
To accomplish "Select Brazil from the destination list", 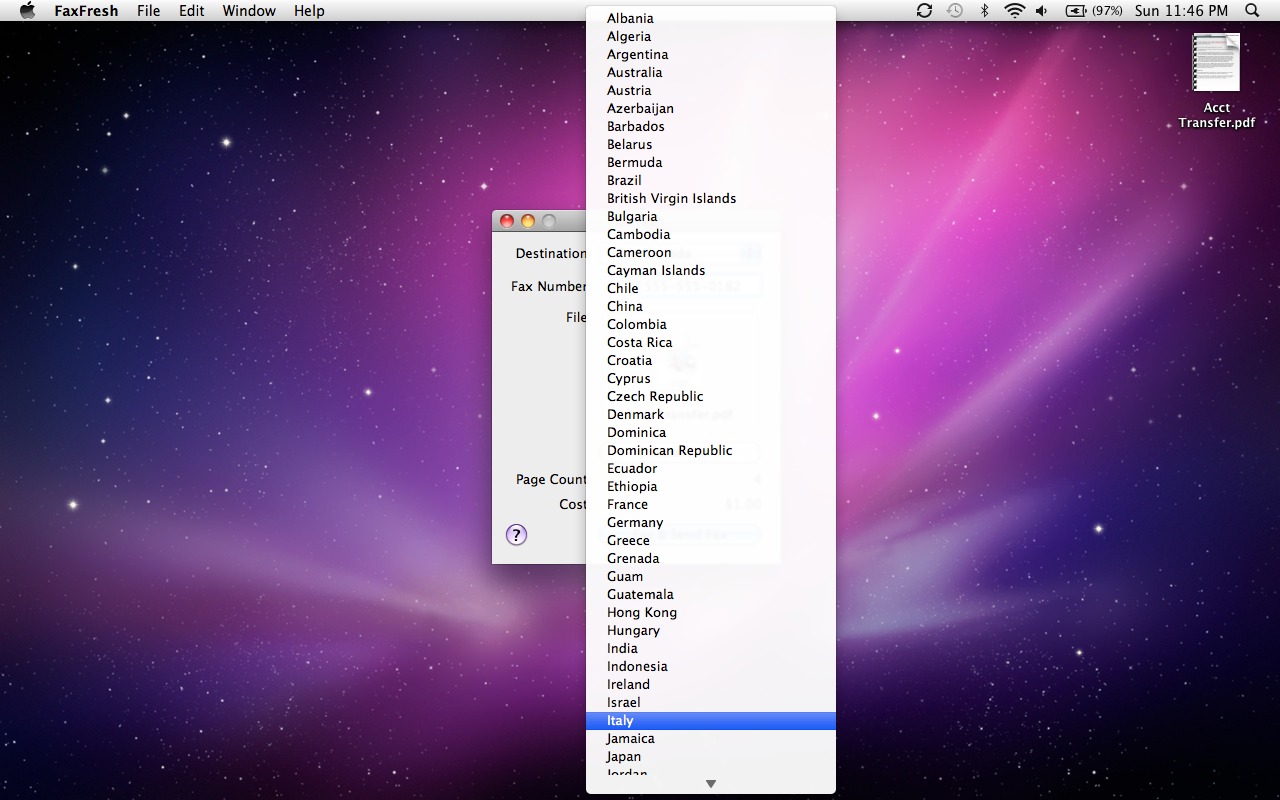I will [711, 180].
